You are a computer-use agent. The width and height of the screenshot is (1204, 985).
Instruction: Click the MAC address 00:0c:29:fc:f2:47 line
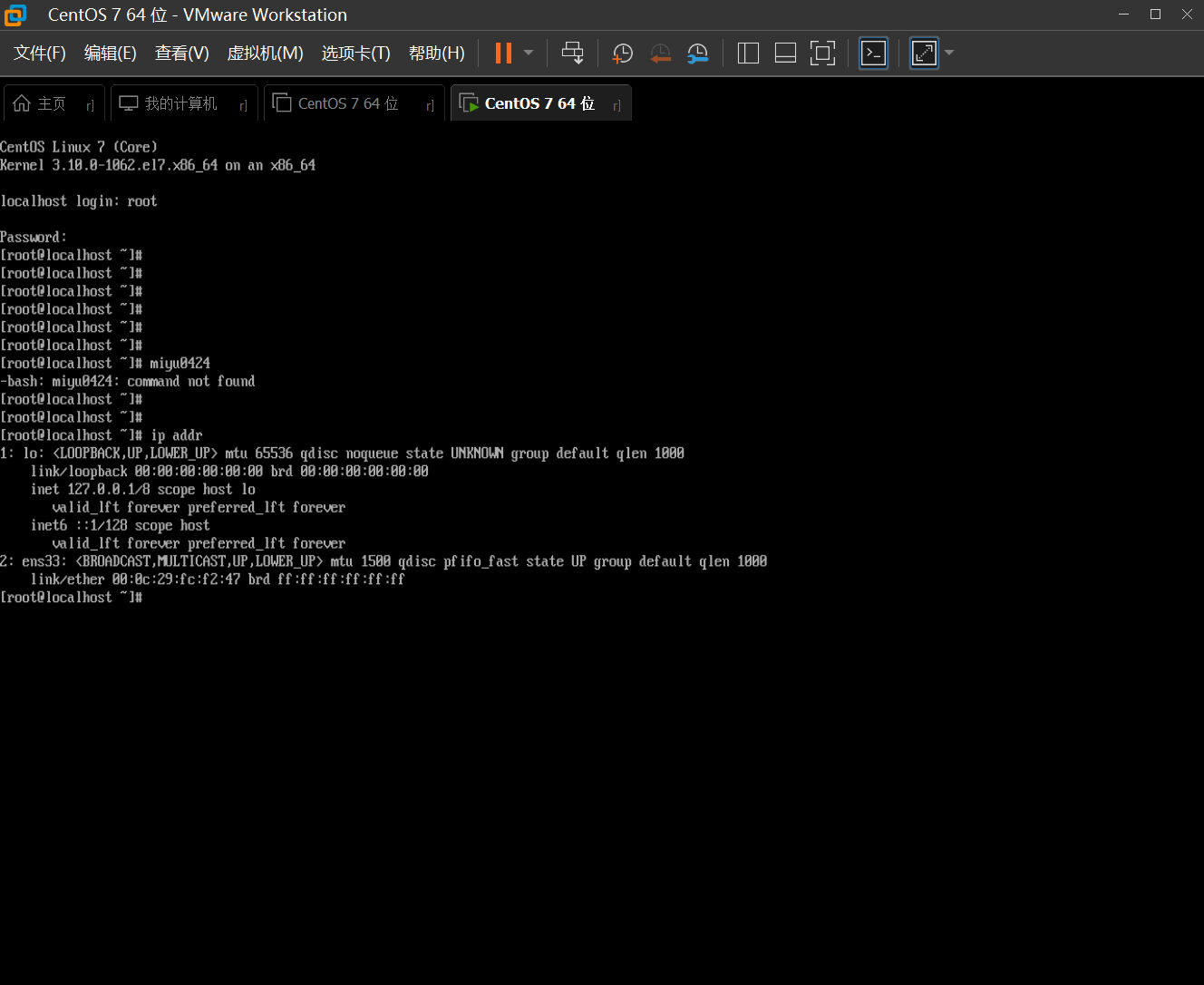218,579
